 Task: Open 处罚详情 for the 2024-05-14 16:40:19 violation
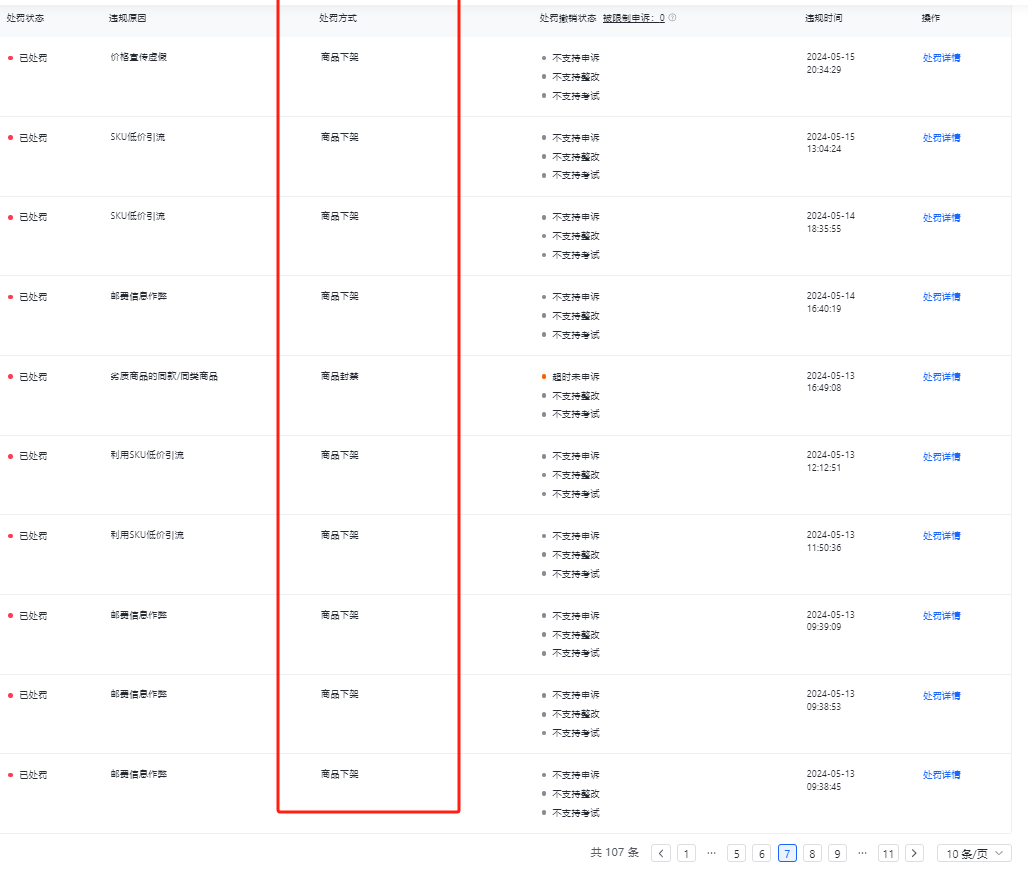point(941,297)
